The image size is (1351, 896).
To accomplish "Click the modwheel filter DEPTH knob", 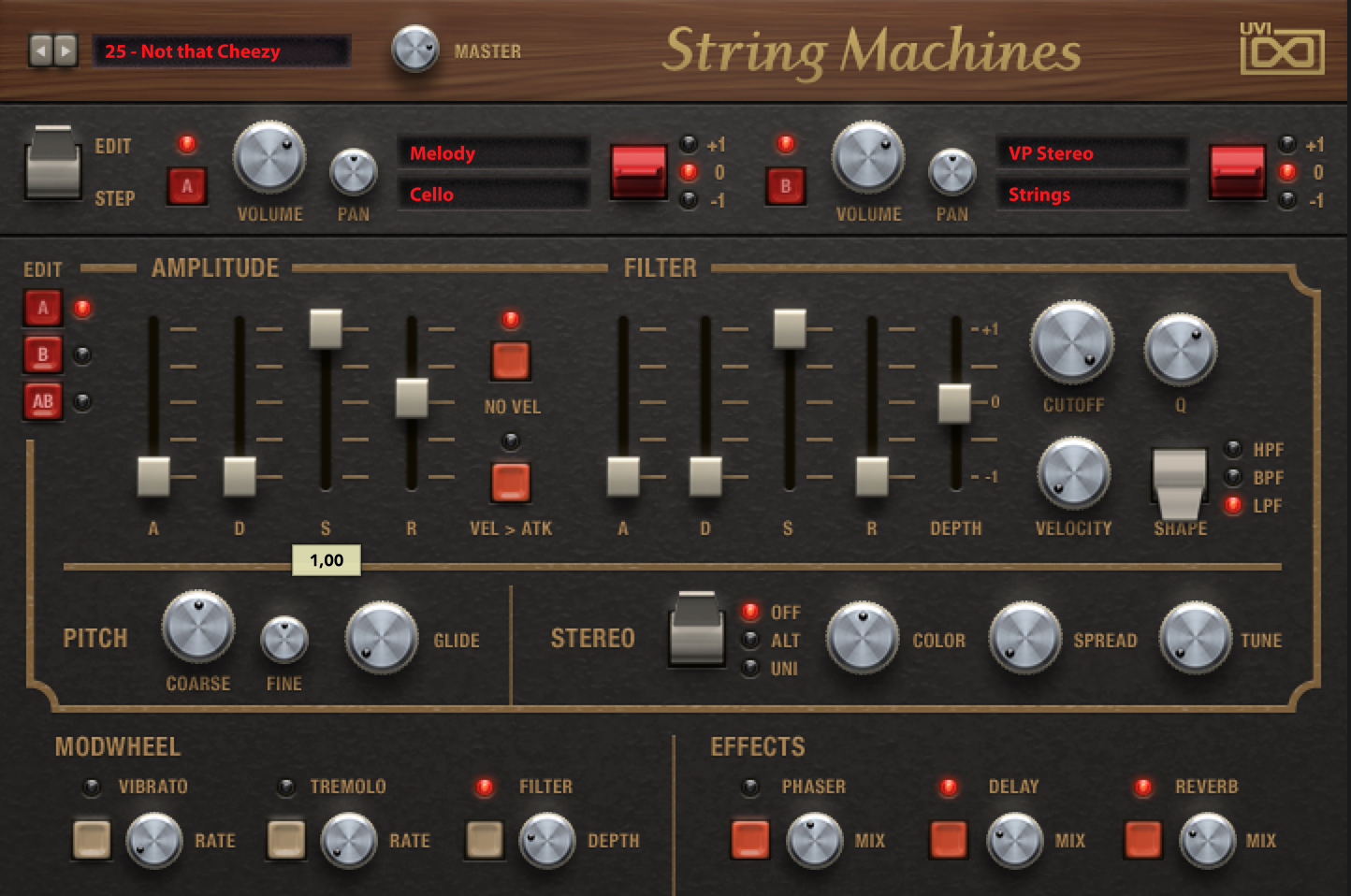I will [547, 840].
